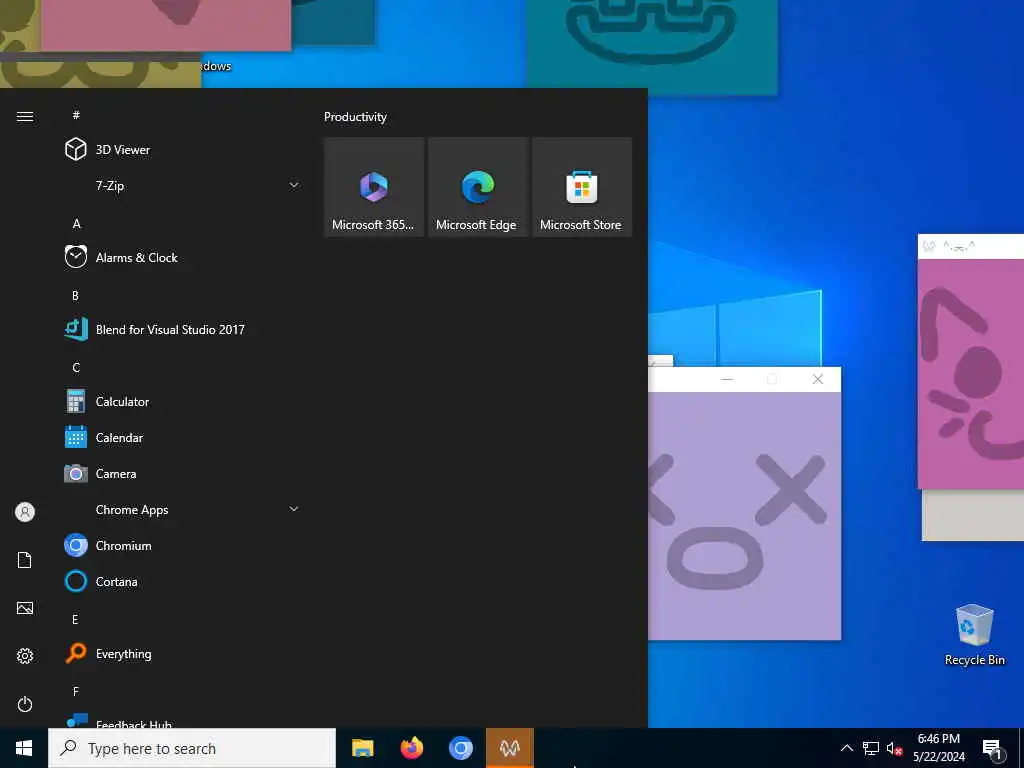Open the user account icon
The height and width of the screenshot is (768, 1024).
click(25, 512)
